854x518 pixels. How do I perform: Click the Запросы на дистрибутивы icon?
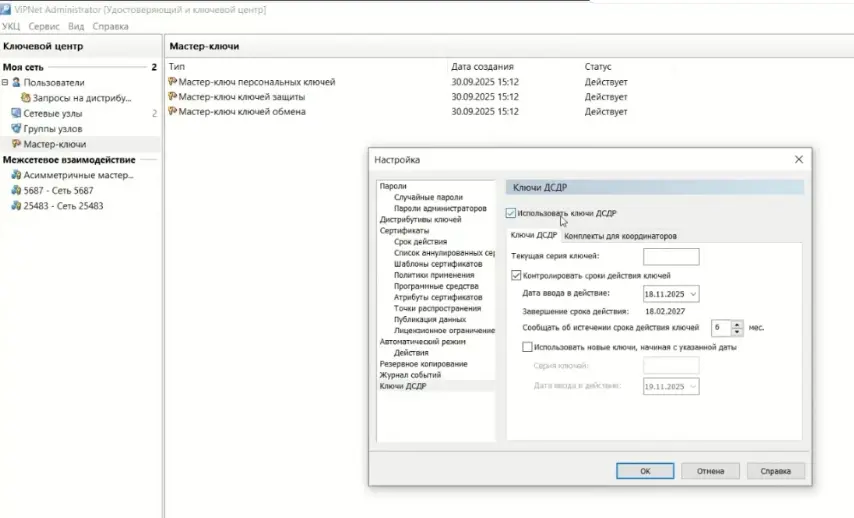[x=26, y=98]
